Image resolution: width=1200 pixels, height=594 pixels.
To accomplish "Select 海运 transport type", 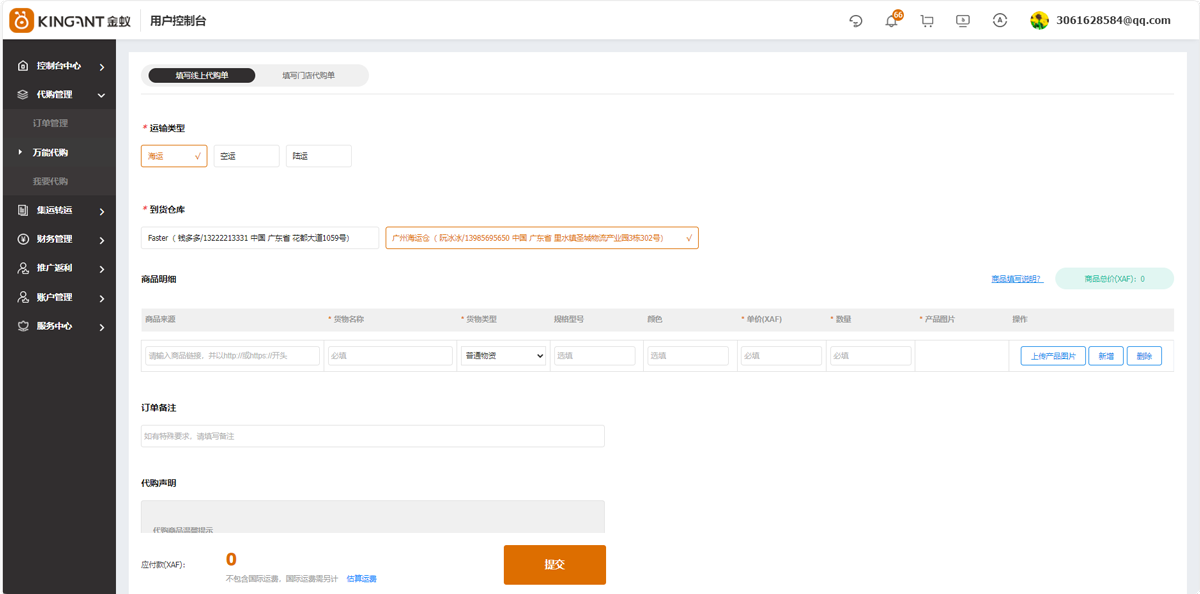I will (174, 156).
